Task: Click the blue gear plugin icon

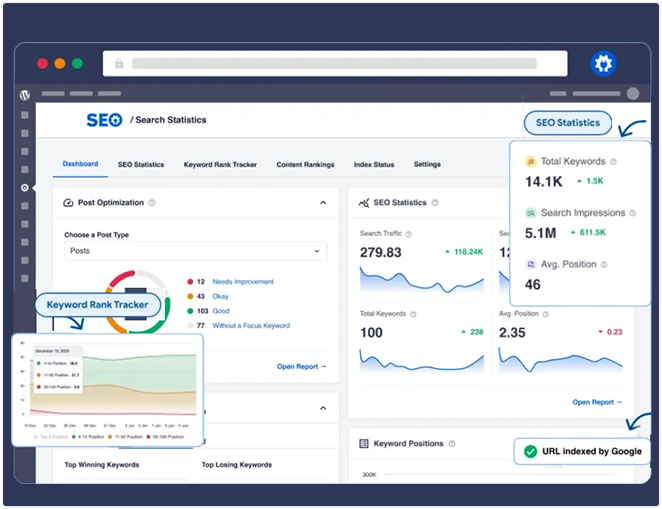Action: pyautogui.click(x=603, y=63)
